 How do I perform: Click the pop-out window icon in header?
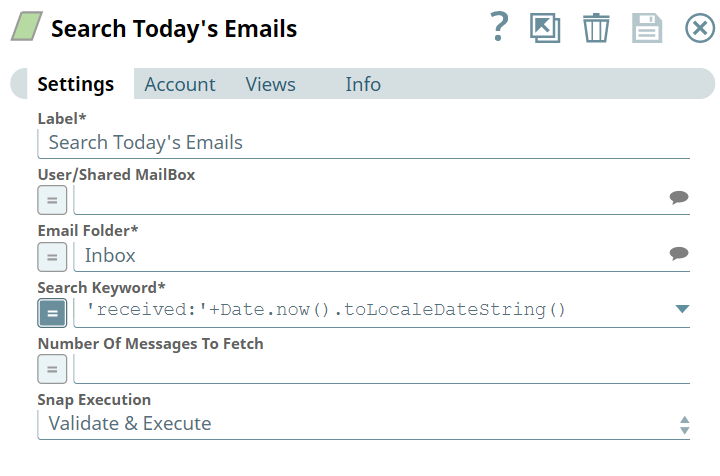coord(545,28)
